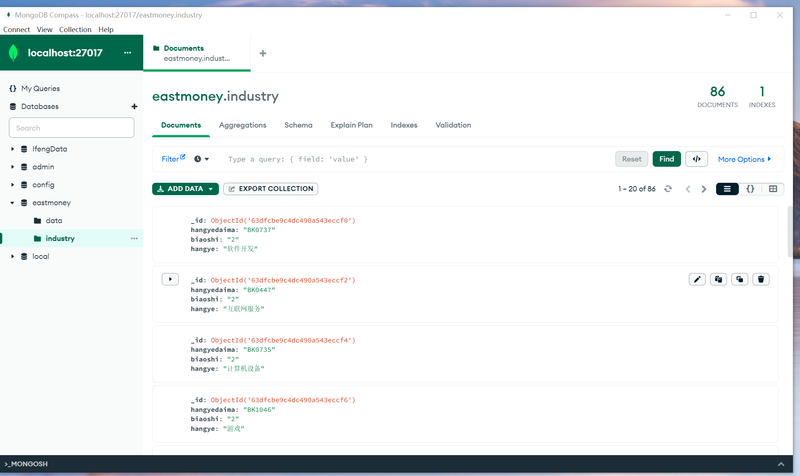800x476 pixels.
Task: Click the Reset button
Action: [x=632, y=159]
